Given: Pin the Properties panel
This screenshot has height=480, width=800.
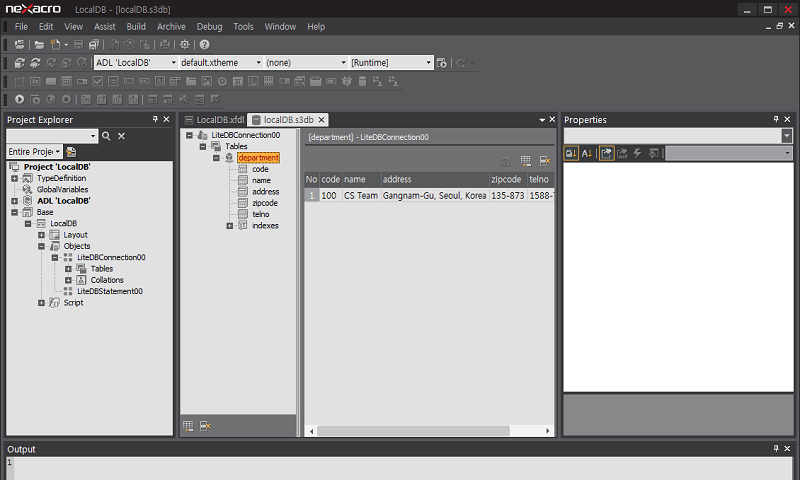Looking at the screenshot, I should [x=776, y=119].
